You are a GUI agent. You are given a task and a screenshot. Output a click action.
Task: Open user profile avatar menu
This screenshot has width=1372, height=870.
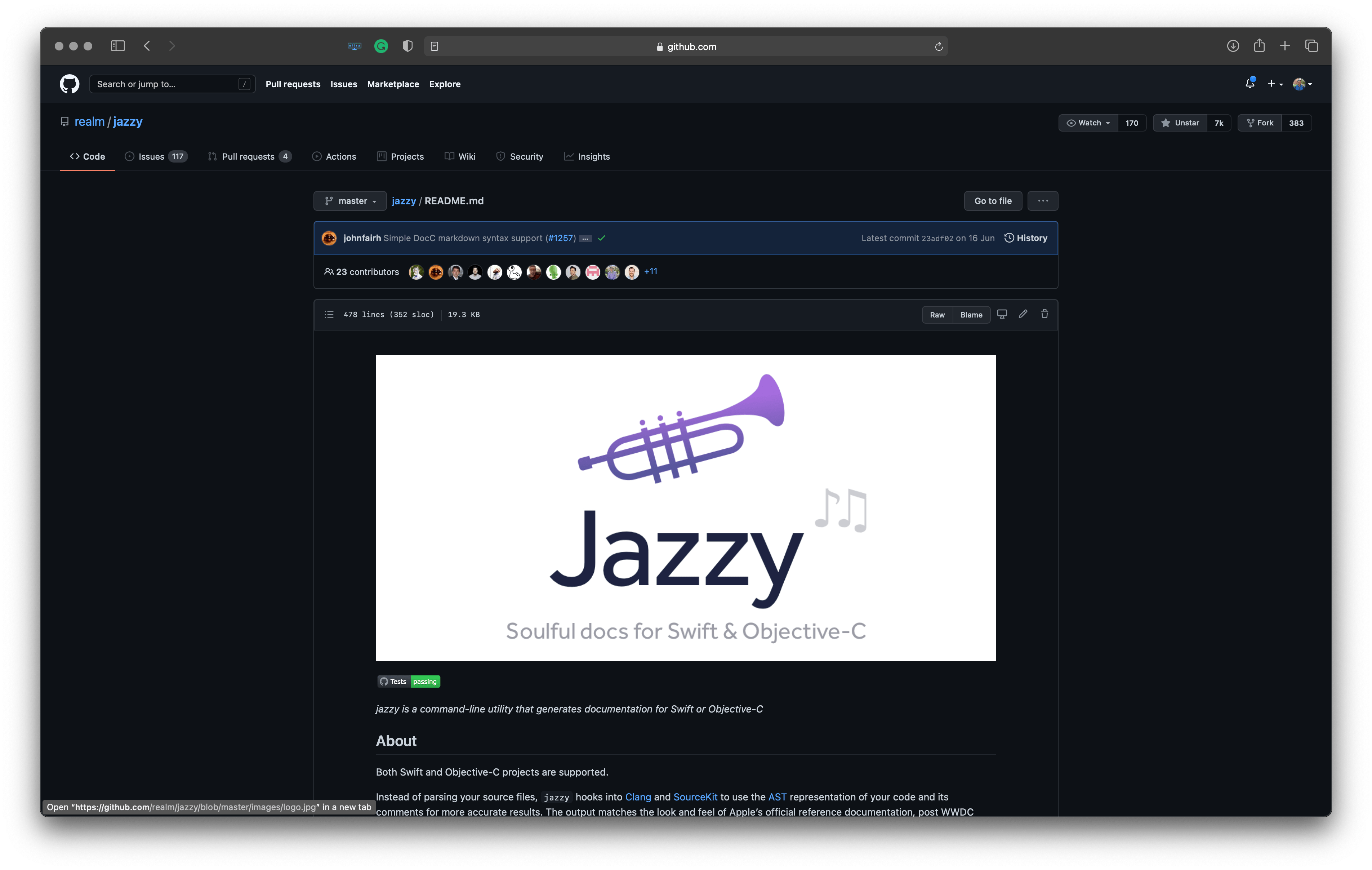click(1302, 84)
